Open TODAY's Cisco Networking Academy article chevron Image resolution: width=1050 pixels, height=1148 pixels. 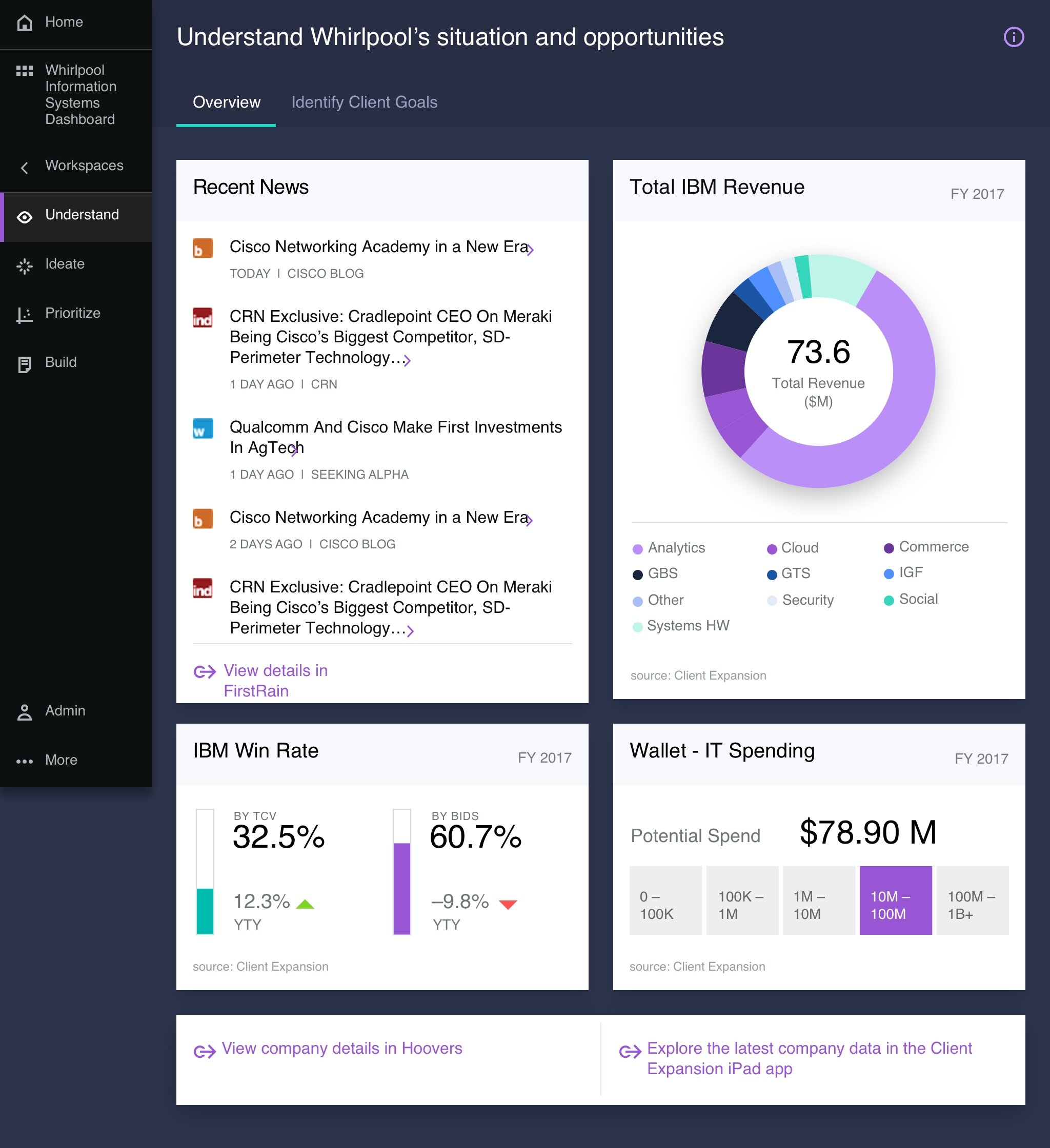[x=531, y=250]
